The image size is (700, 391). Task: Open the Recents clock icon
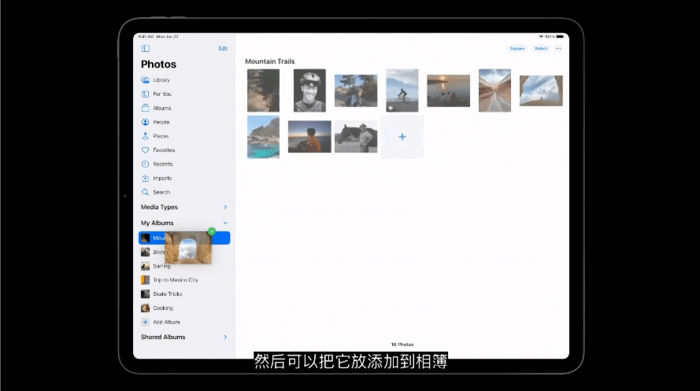coord(145,164)
